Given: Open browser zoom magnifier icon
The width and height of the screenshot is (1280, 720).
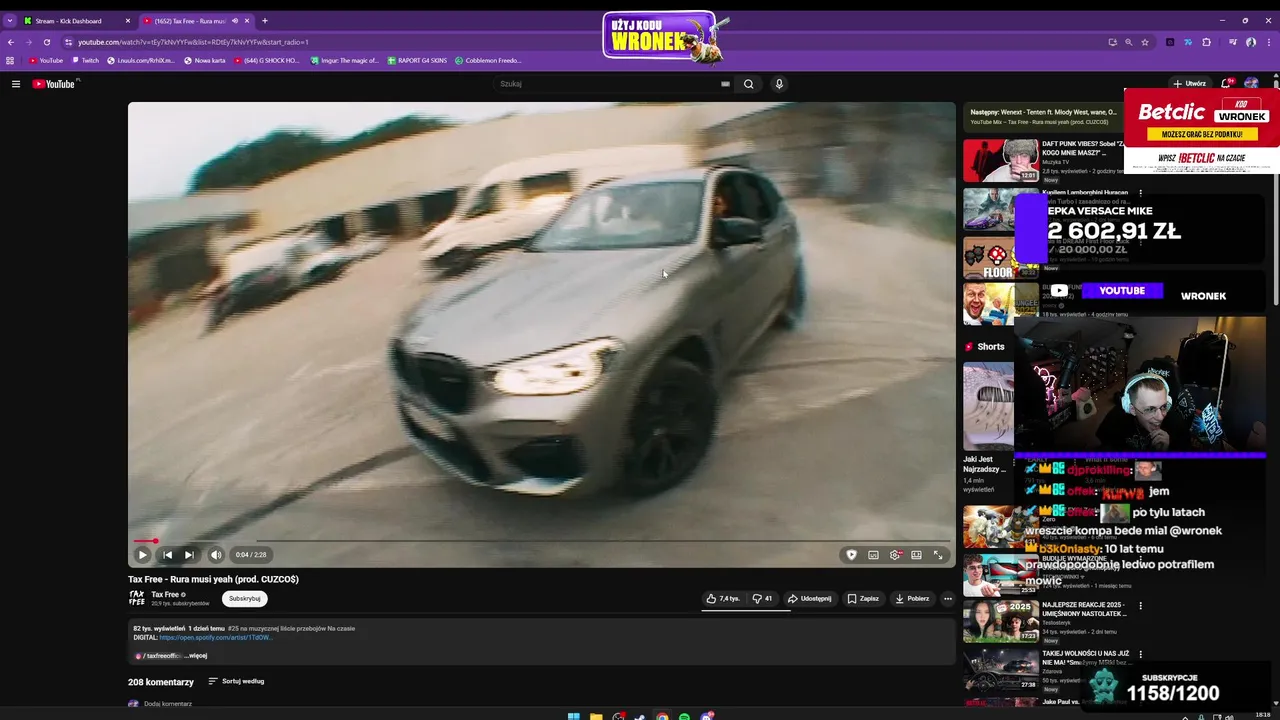Looking at the screenshot, I should [1129, 42].
